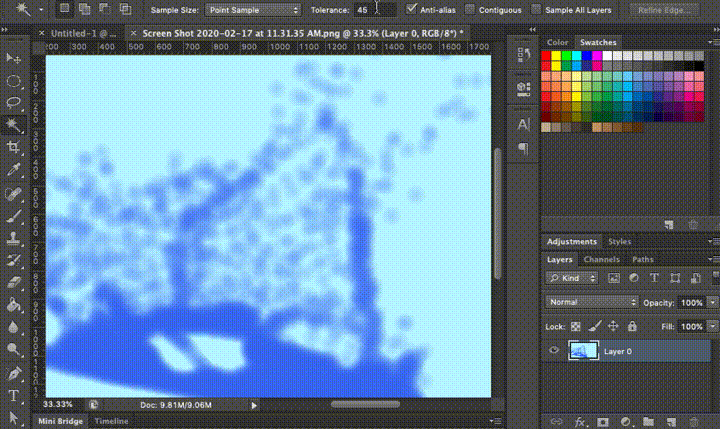Click the Refine Edge button

664,10
